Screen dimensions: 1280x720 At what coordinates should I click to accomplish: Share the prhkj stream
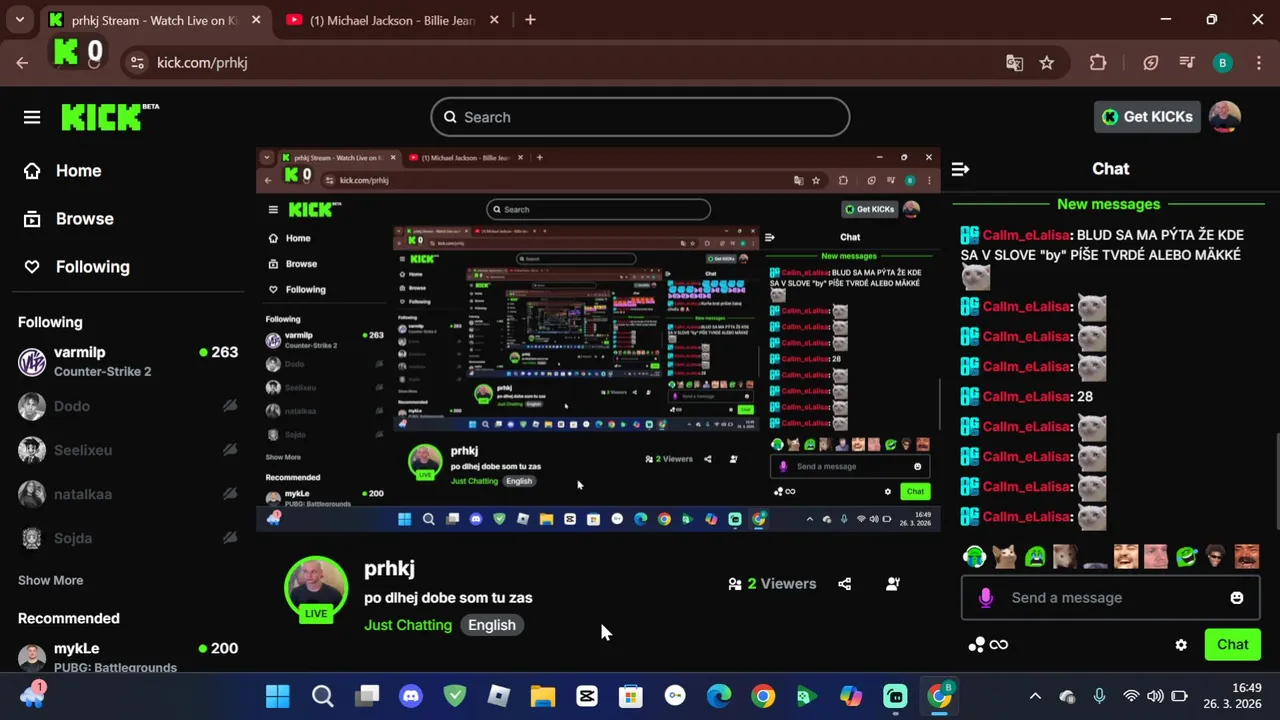(x=845, y=584)
